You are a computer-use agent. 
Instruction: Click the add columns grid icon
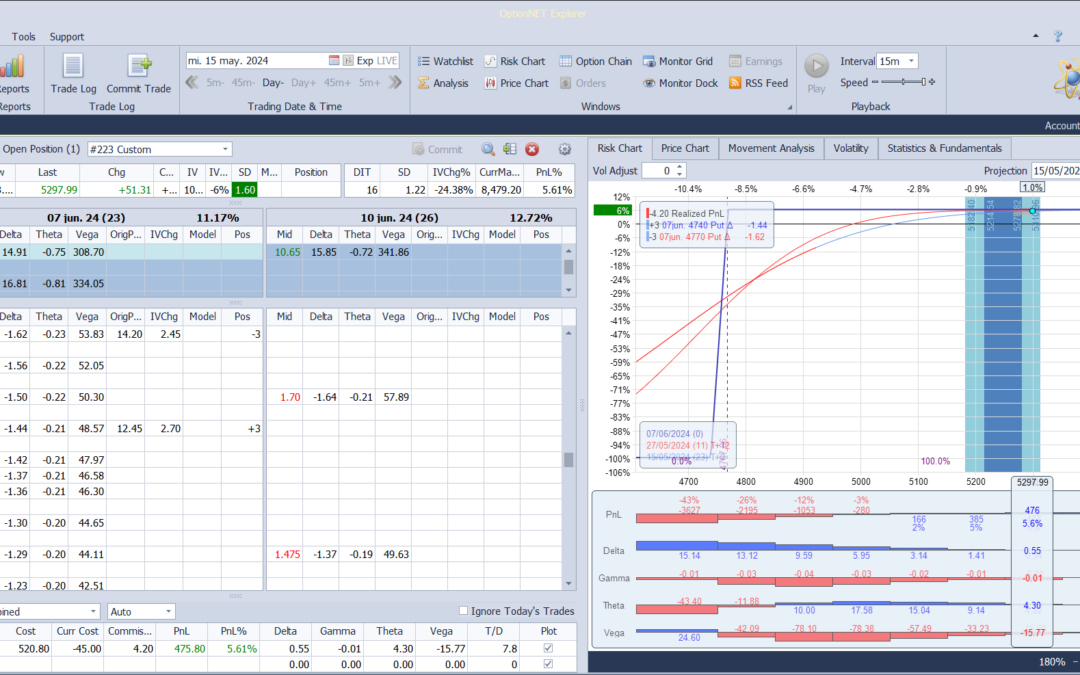pyautogui.click(x=510, y=149)
